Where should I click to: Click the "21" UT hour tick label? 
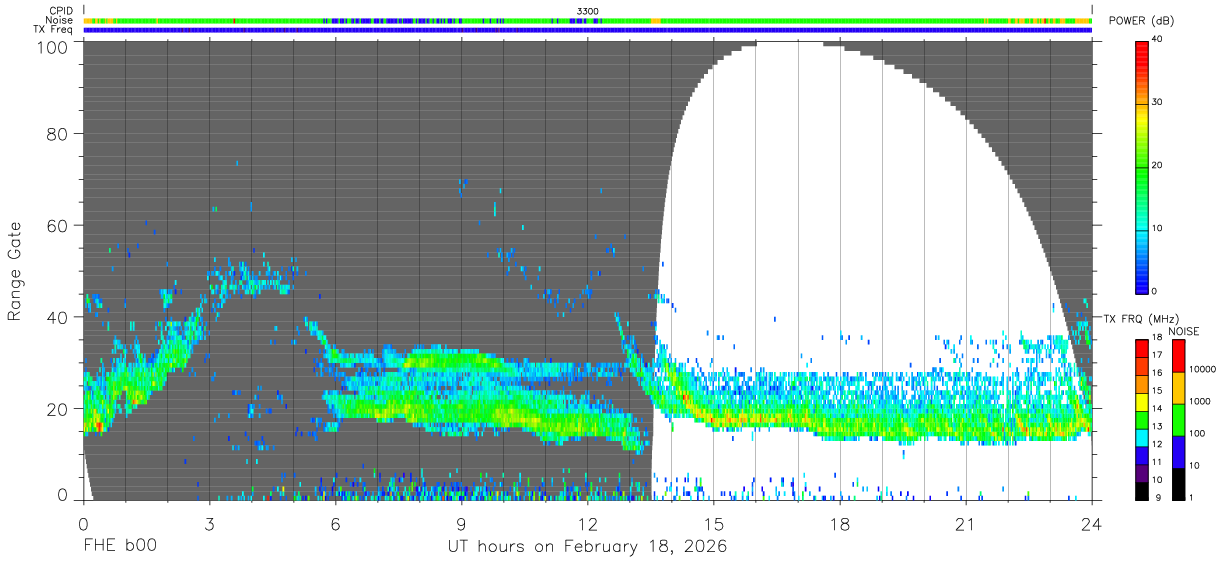coord(966,524)
